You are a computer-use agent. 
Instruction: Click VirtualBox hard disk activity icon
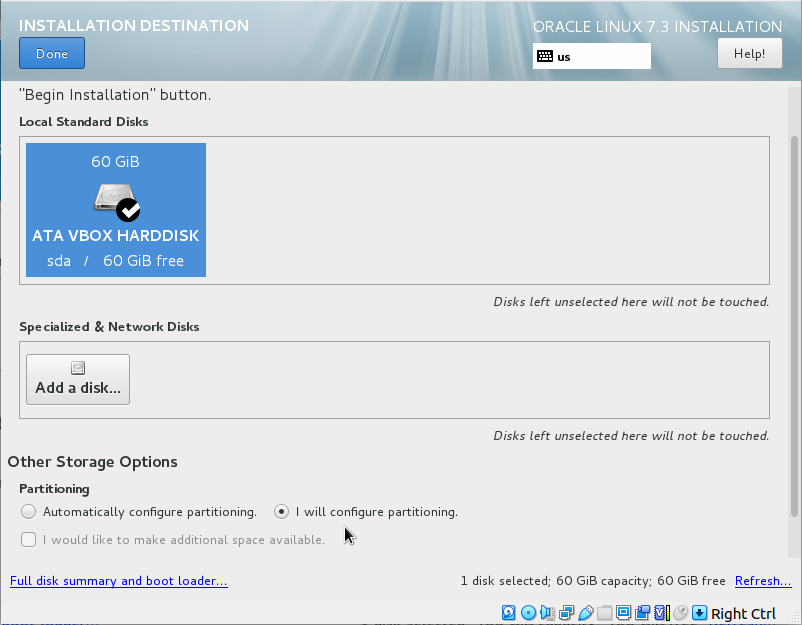[509, 613]
